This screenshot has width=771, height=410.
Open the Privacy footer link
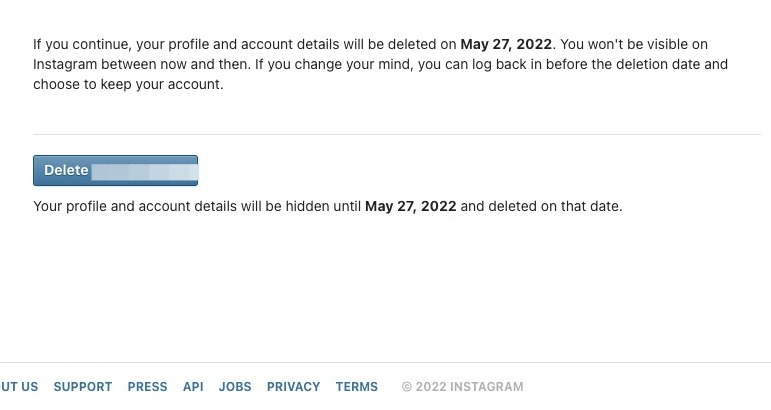(293, 387)
